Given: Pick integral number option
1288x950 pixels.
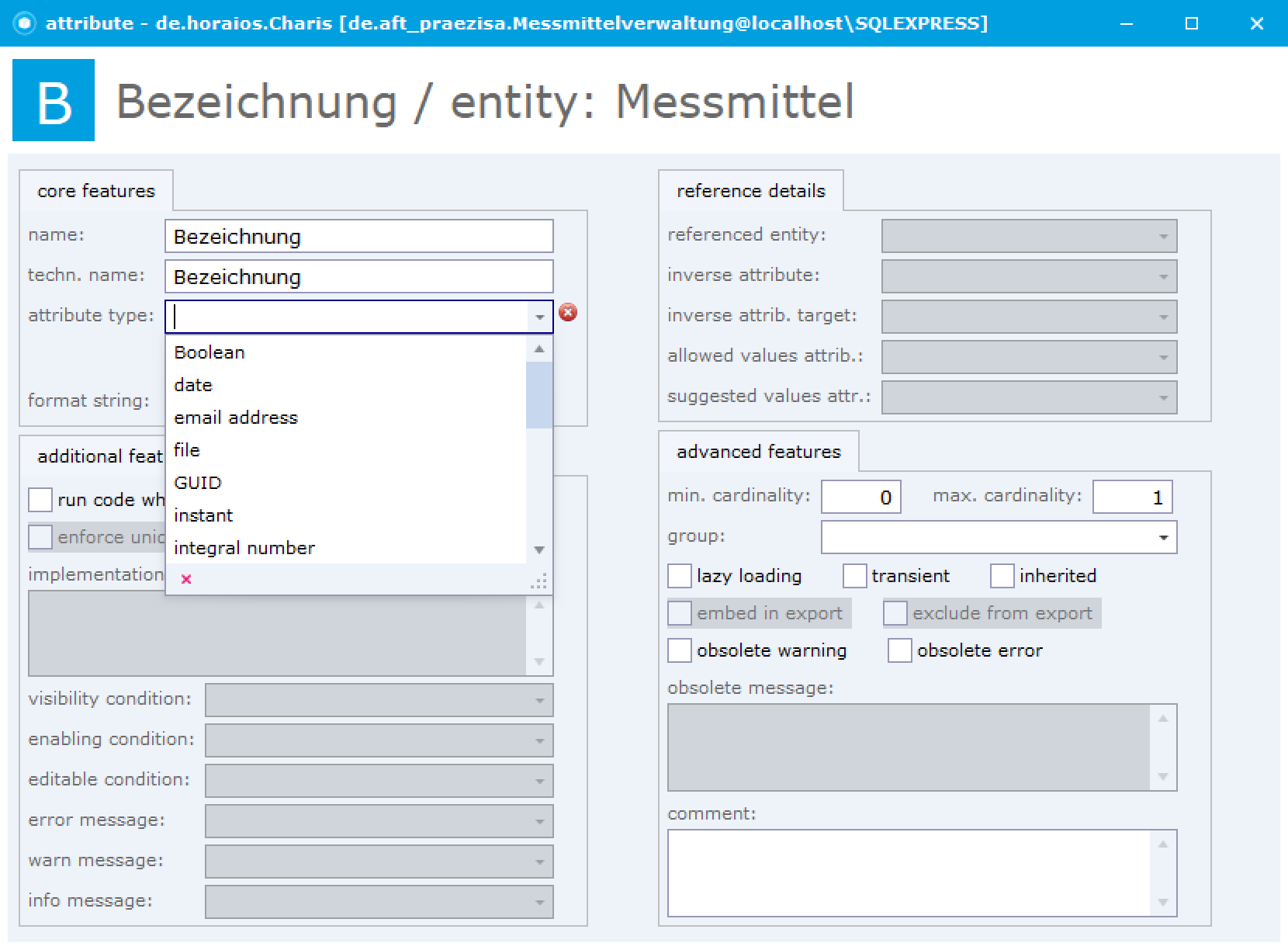Looking at the screenshot, I should [346, 548].
